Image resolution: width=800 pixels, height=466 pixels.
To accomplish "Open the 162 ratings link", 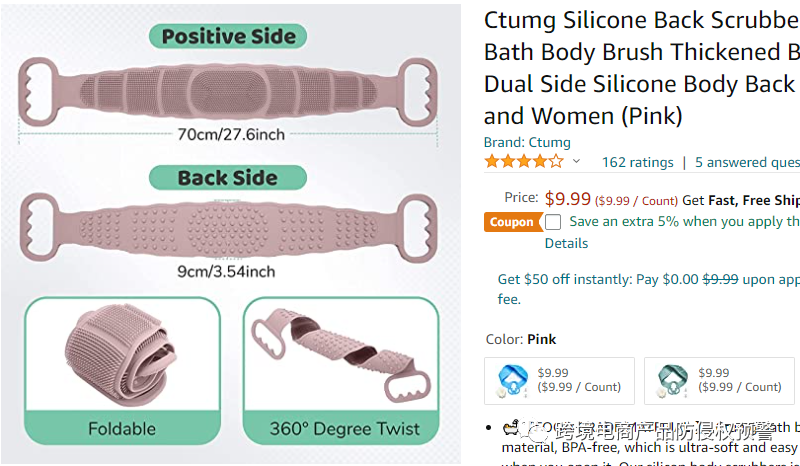I will (x=637, y=162).
